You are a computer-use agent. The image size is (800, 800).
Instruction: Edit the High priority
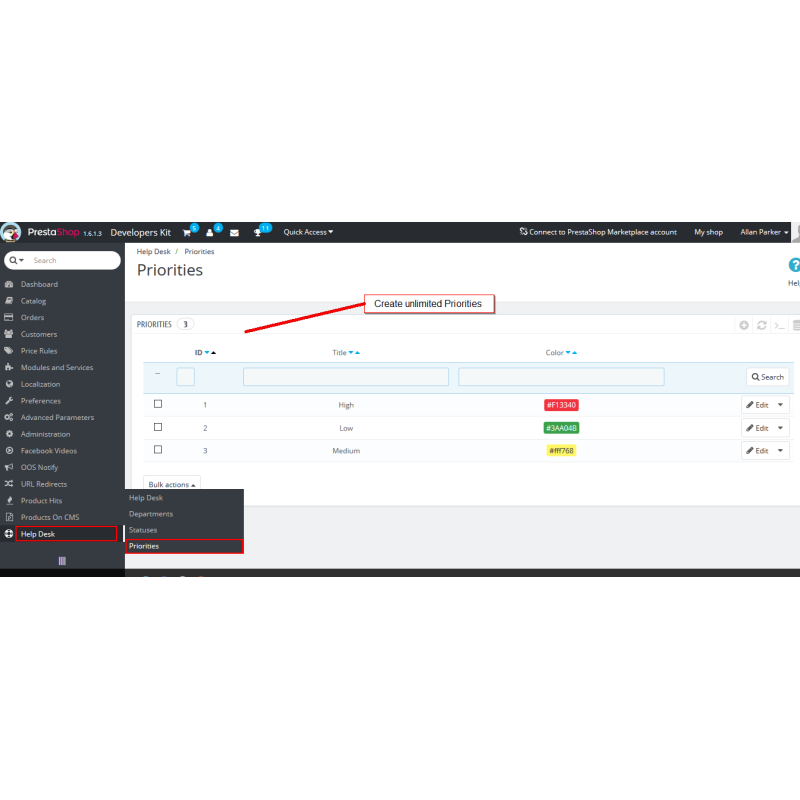click(x=758, y=405)
